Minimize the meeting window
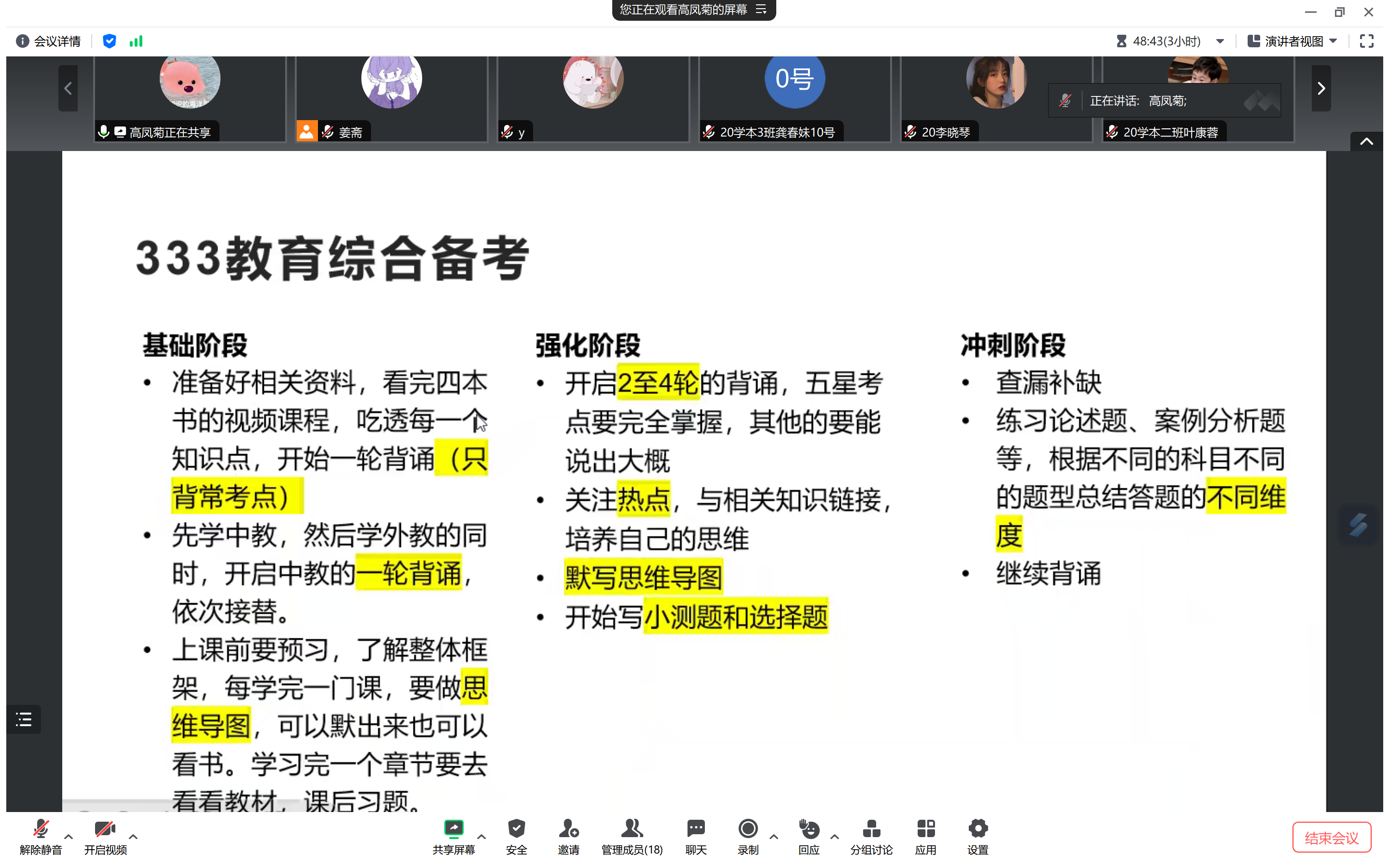The width and height of the screenshot is (1389, 868). tap(1310, 12)
